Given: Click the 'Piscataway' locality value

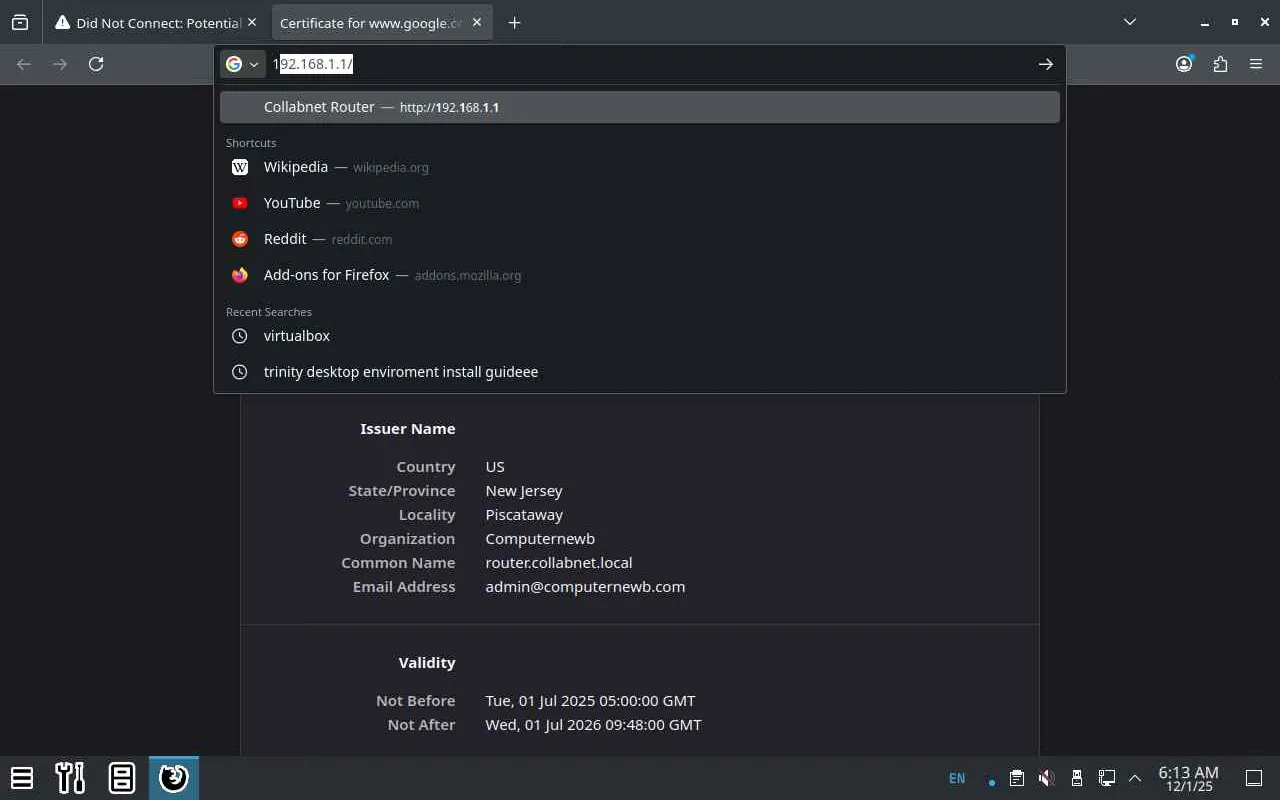Looking at the screenshot, I should (x=524, y=515).
